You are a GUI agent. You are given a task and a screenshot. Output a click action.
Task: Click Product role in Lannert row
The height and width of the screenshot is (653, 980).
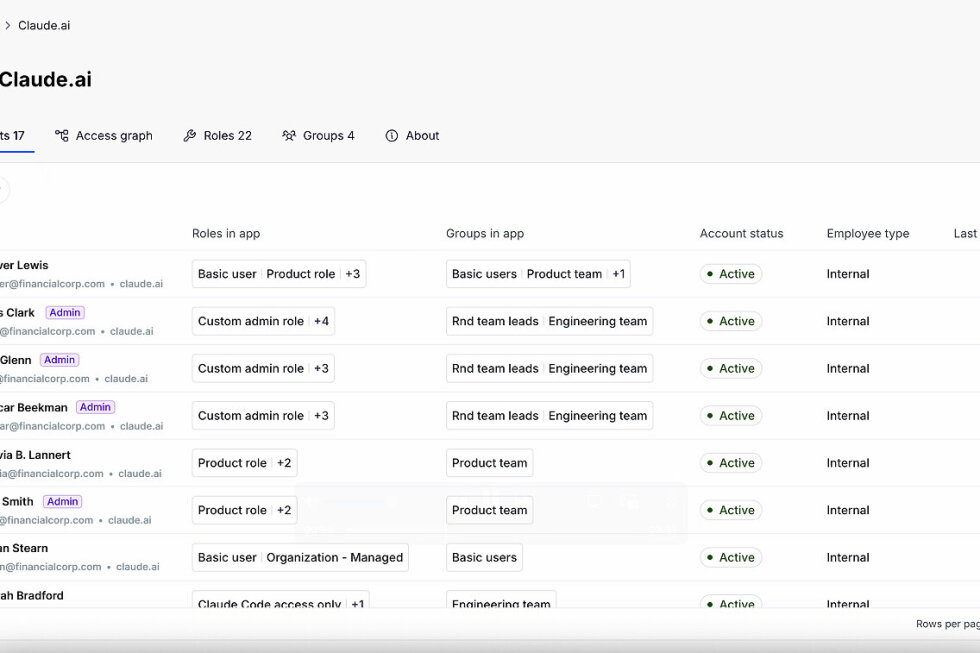pos(232,463)
